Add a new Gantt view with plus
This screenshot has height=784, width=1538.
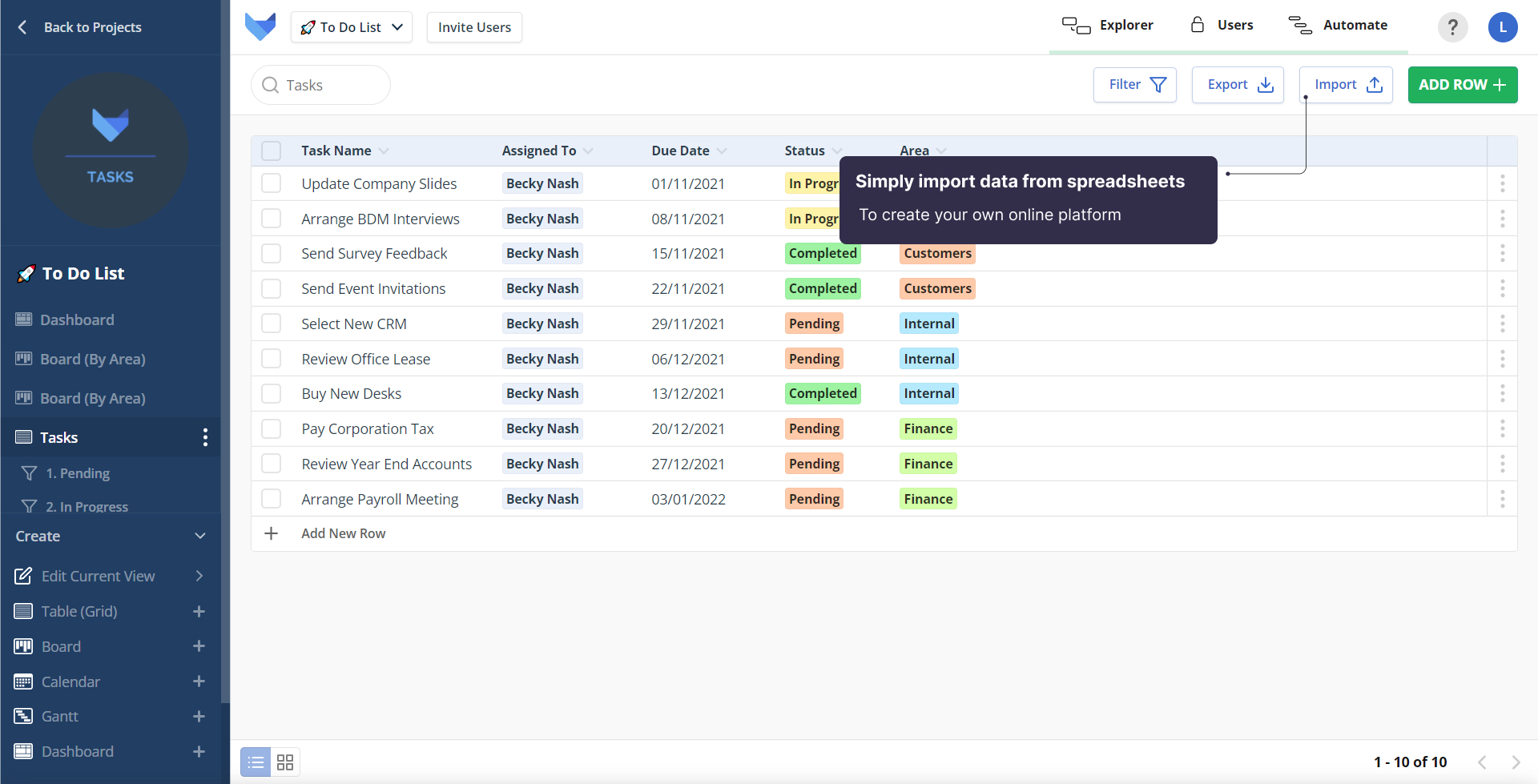[199, 716]
